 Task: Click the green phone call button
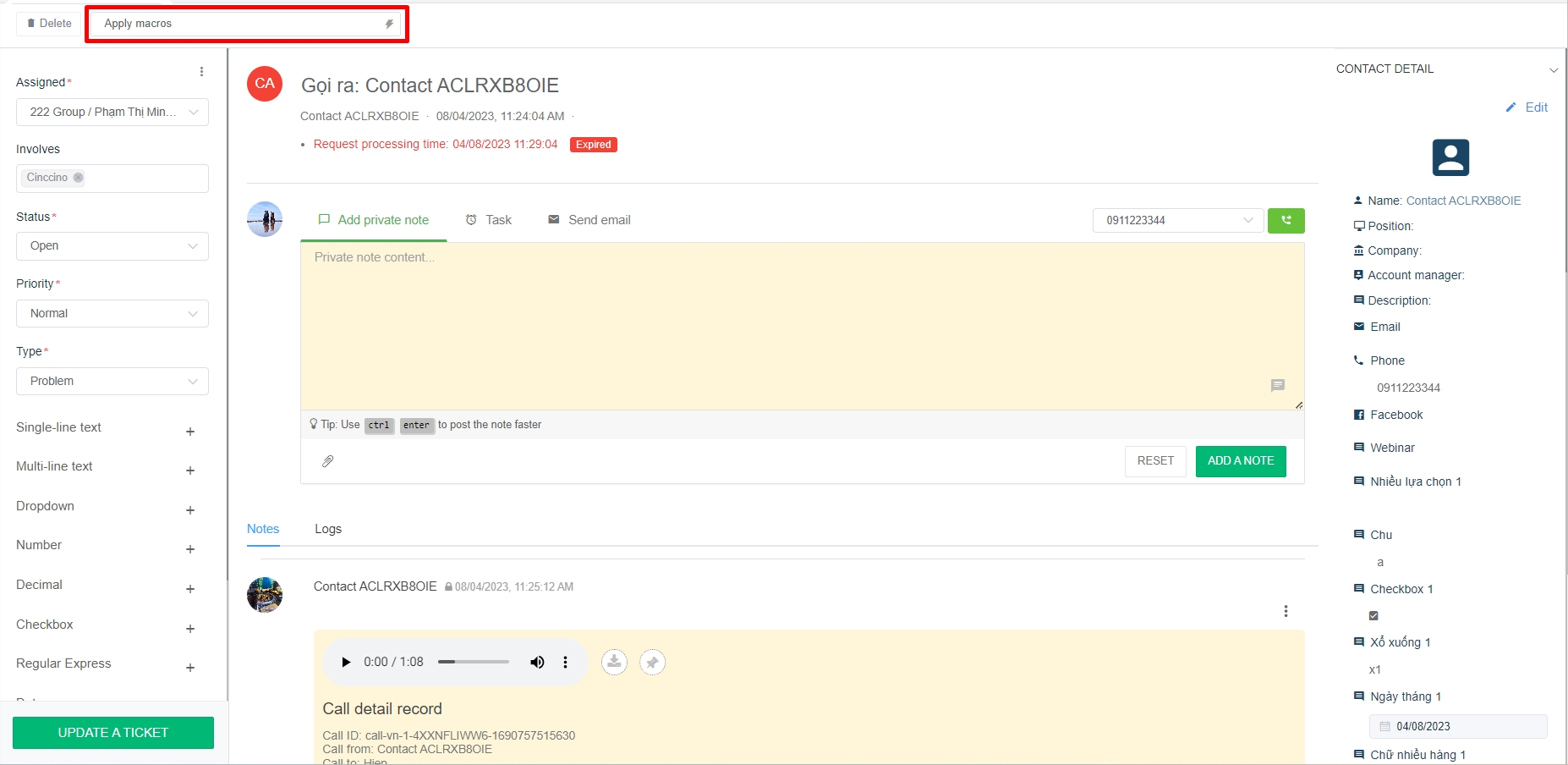click(1286, 221)
